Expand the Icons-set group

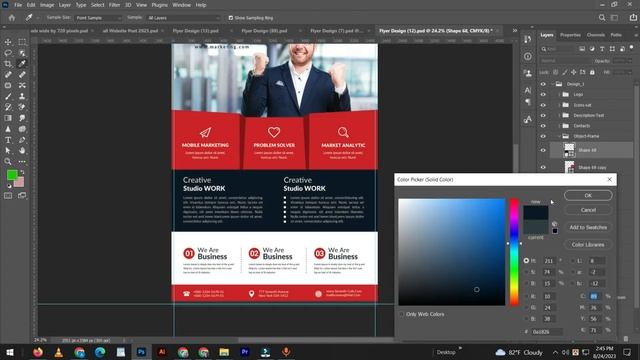click(559, 105)
